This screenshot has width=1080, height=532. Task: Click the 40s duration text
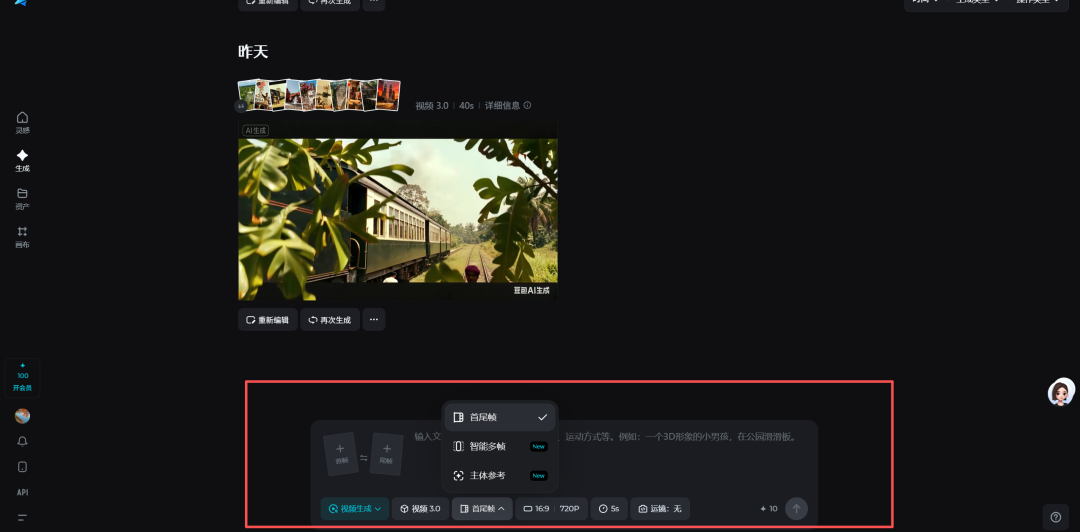coord(466,105)
